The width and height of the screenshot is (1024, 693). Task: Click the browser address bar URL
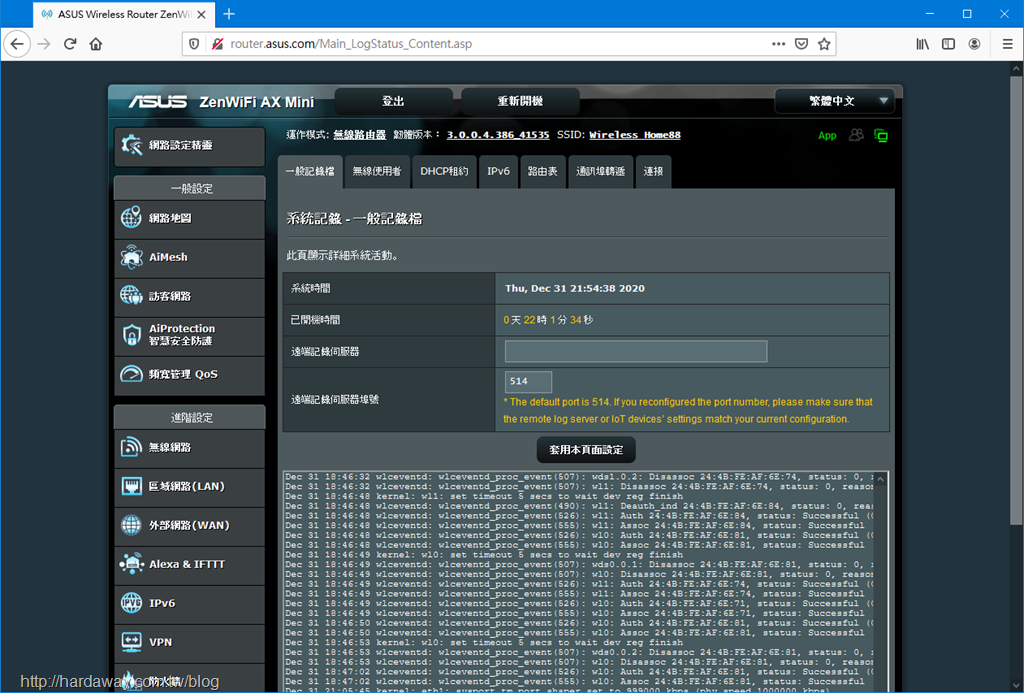coord(351,44)
